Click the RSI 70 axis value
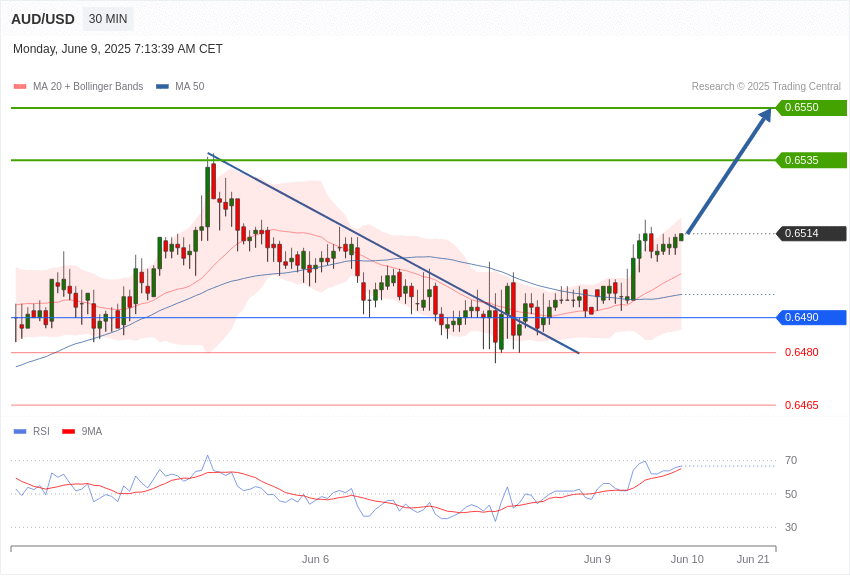Screen dimensions: 850x576 791,461
